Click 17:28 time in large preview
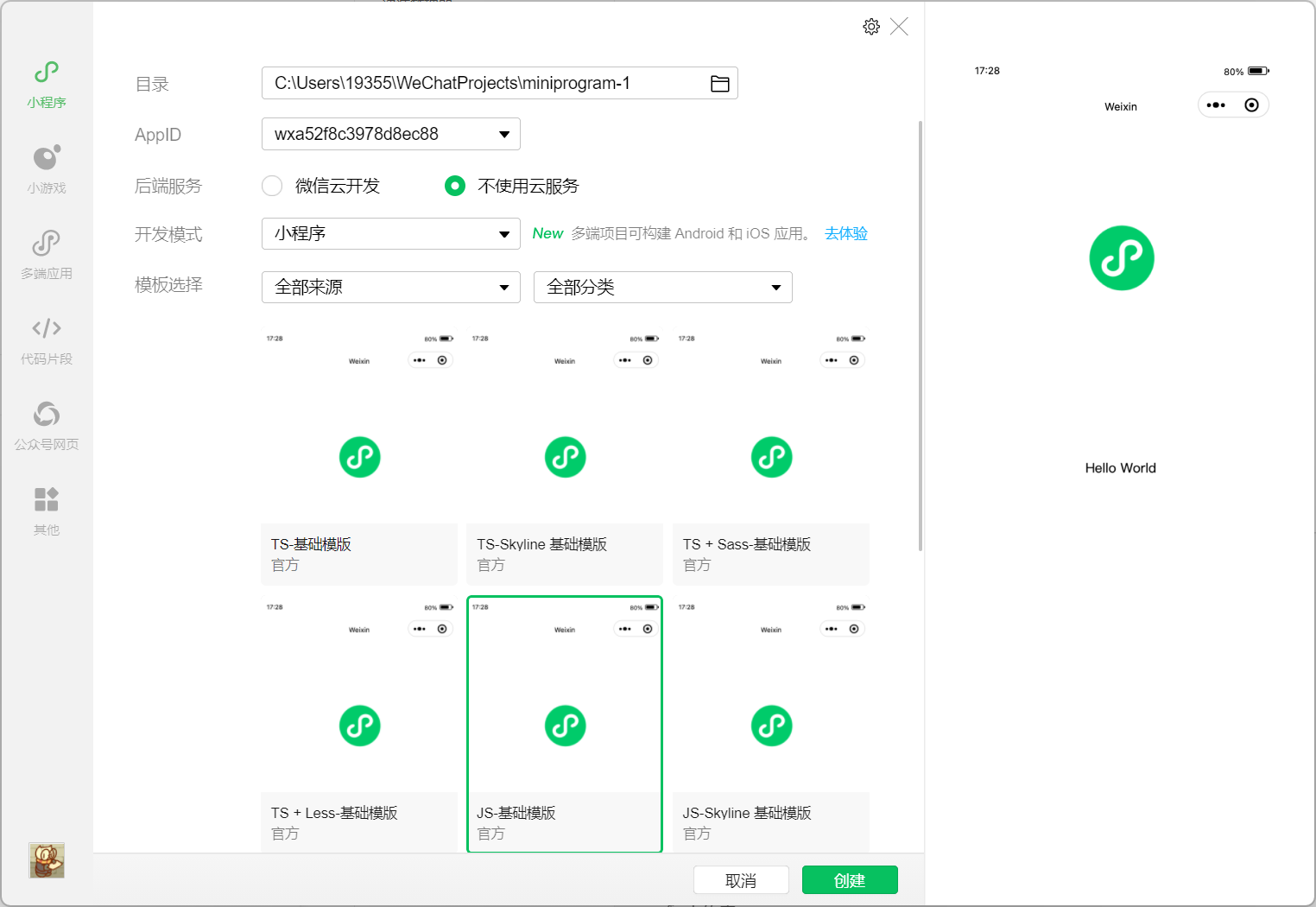 (x=987, y=71)
